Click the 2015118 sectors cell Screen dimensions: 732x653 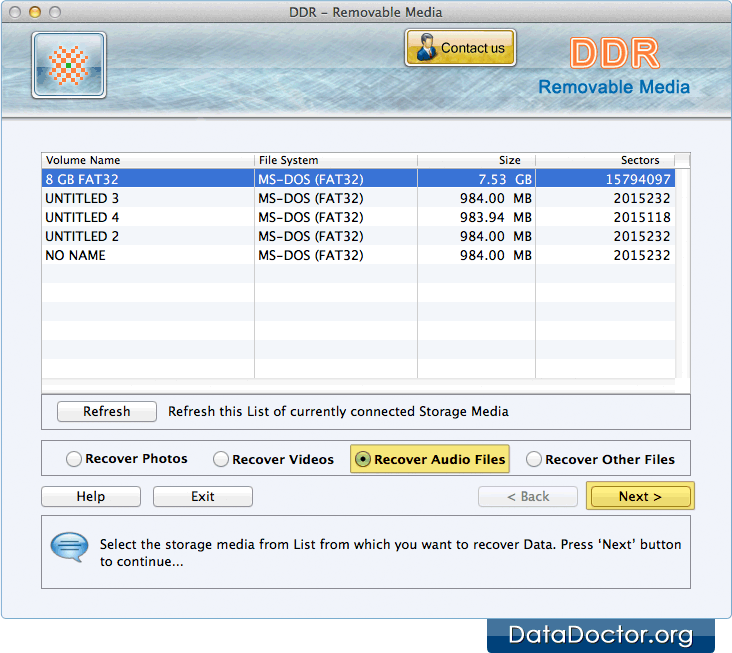coord(605,218)
